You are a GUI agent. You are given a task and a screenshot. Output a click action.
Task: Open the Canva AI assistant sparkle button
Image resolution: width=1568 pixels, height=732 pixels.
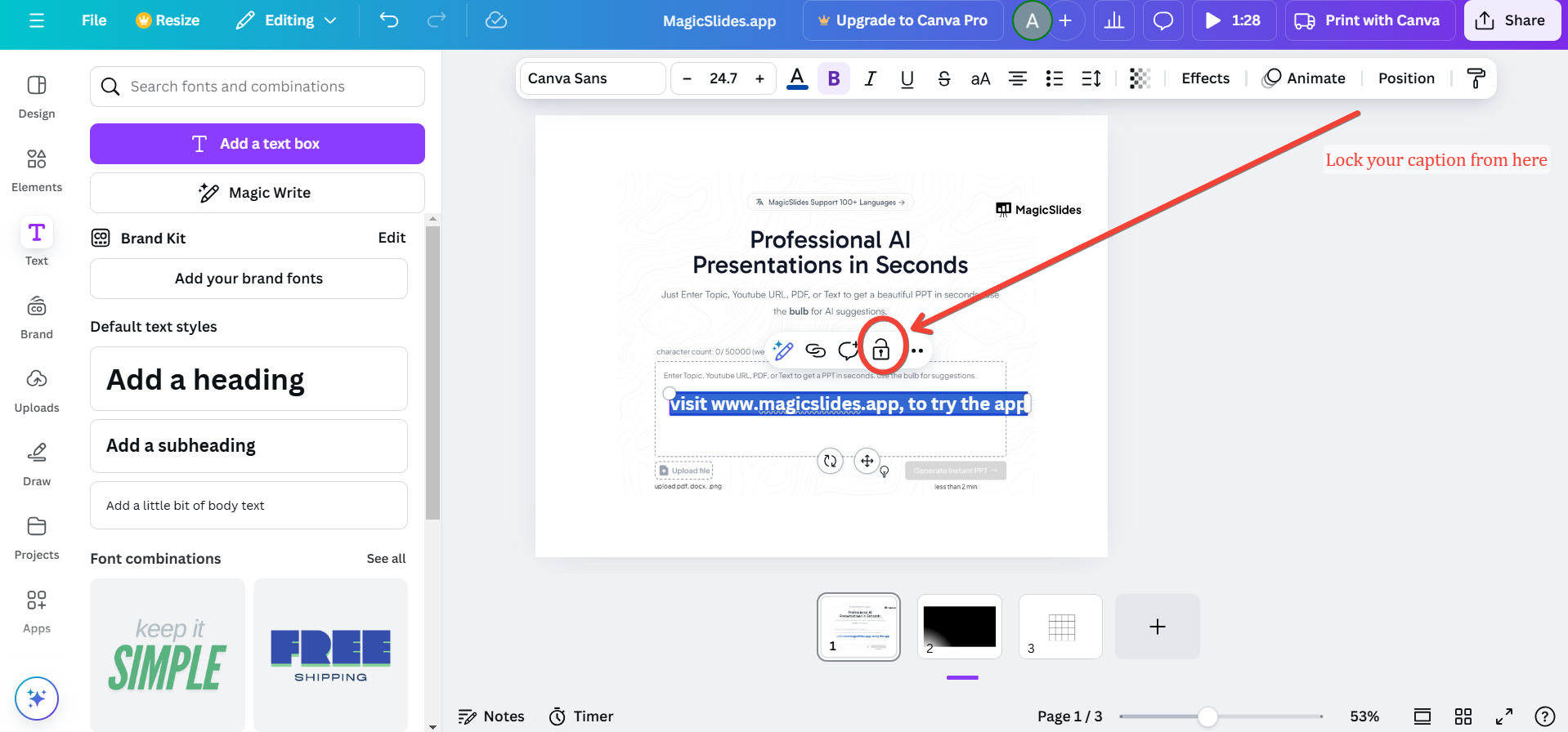coord(37,699)
